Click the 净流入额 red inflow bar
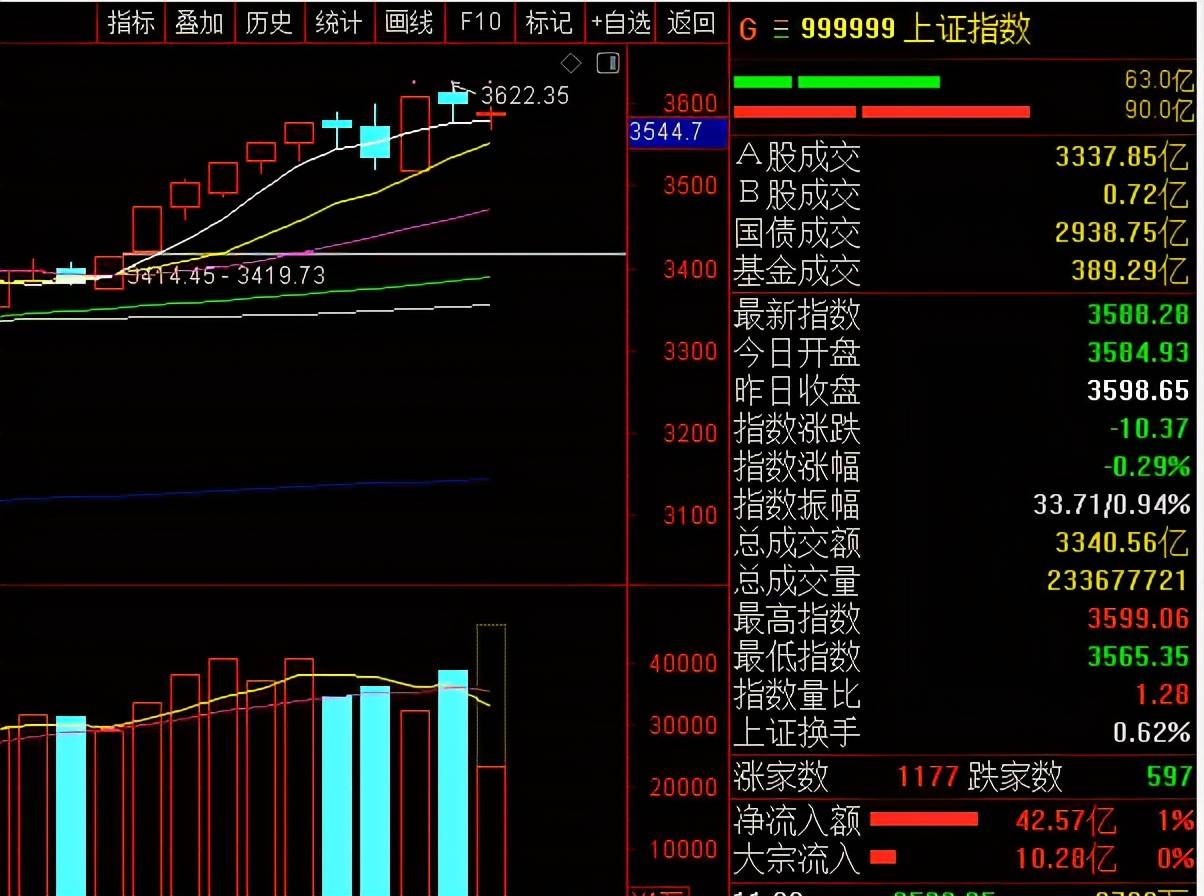The width and height of the screenshot is (1204, 896). click(x=923, y=820)
